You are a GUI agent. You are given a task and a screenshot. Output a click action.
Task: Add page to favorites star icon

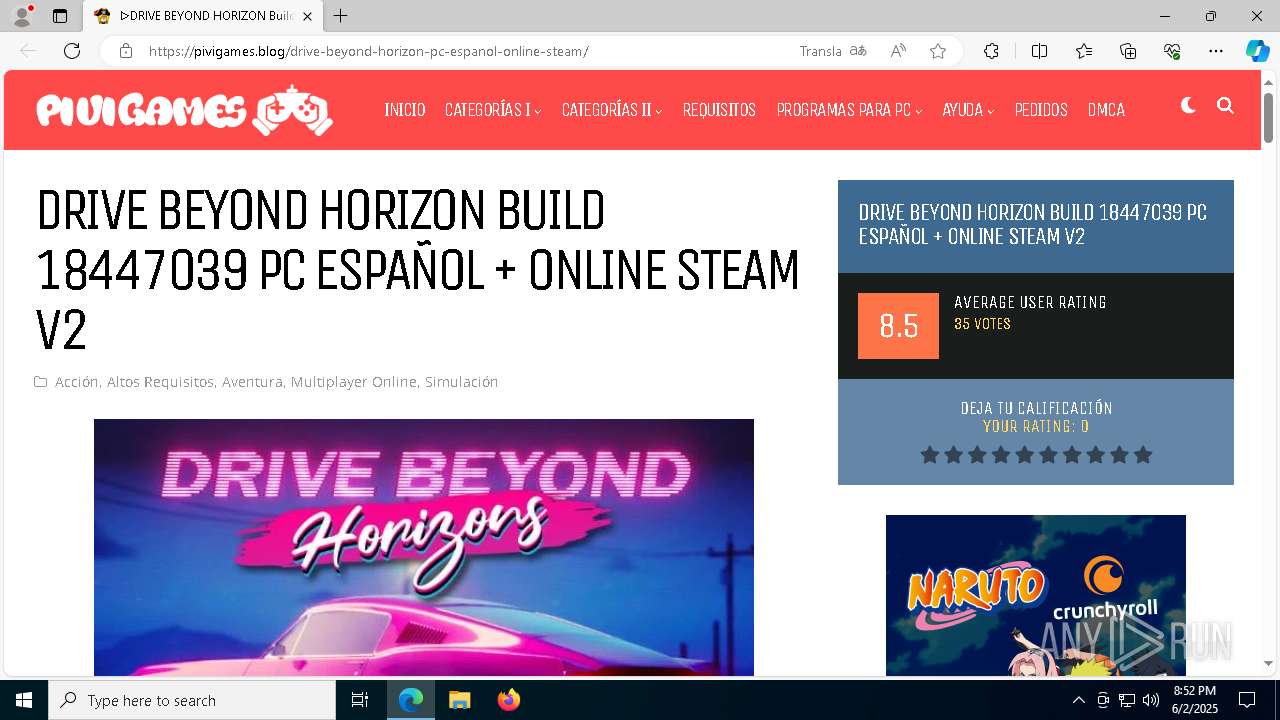(938, 51)
